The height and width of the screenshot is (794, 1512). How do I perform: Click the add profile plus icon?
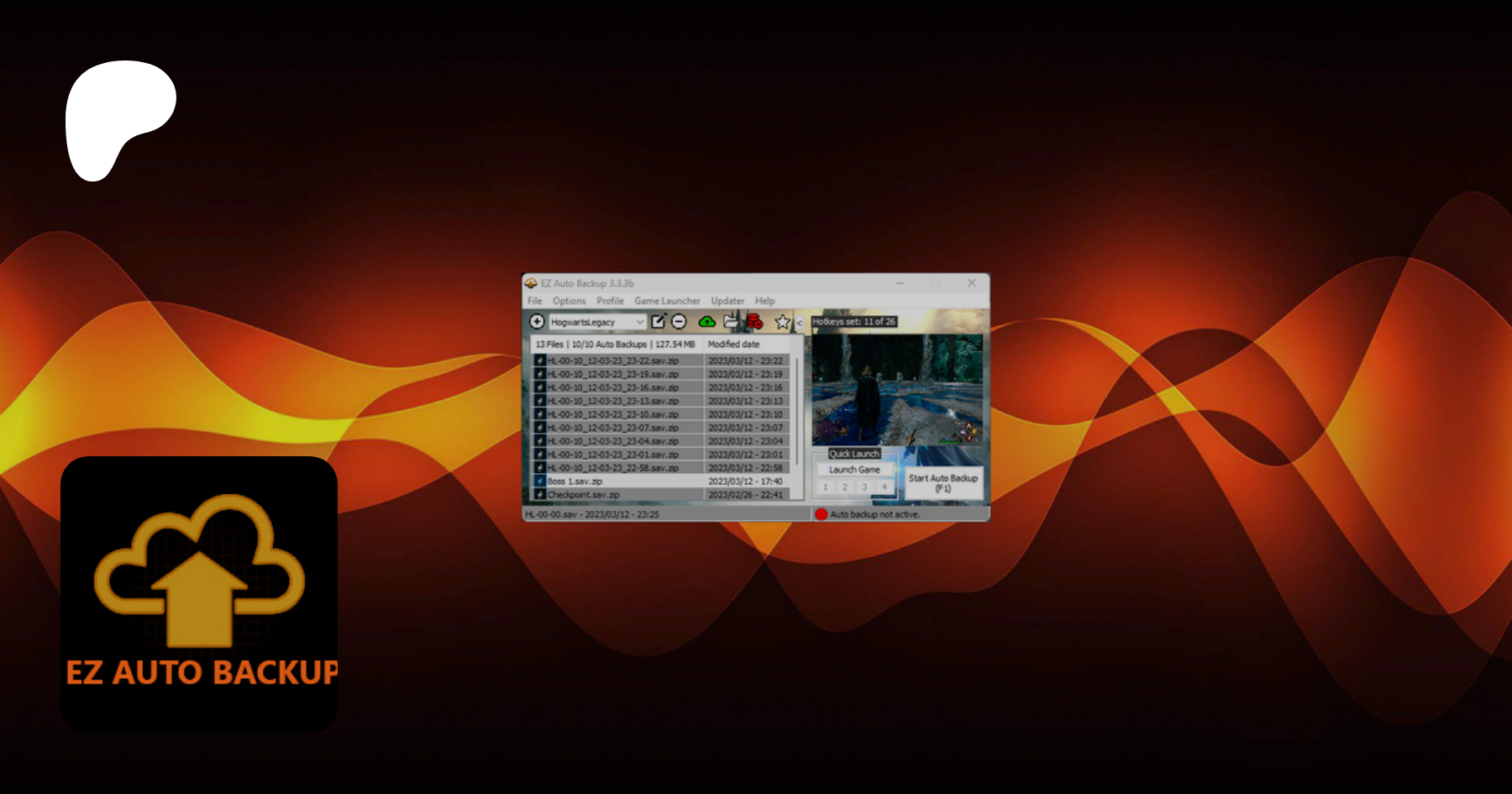coord(537,322)
